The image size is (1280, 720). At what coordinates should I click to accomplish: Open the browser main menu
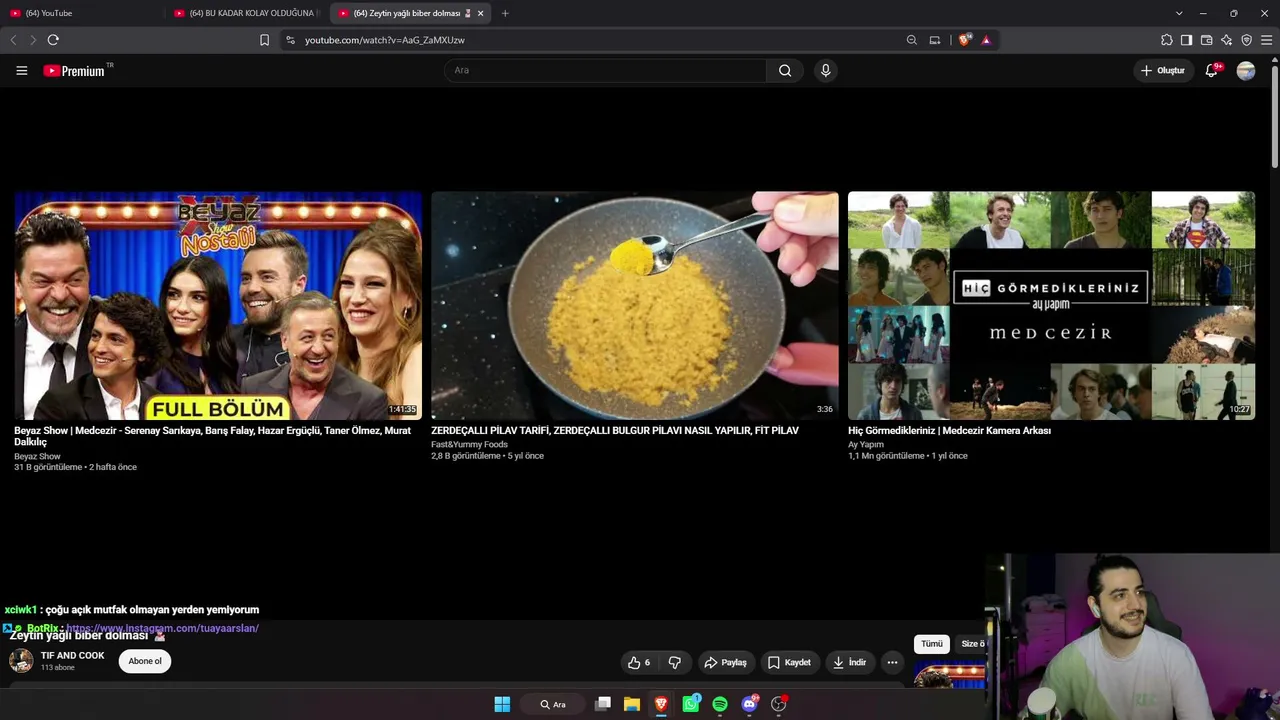click(x=1266, y=40)
